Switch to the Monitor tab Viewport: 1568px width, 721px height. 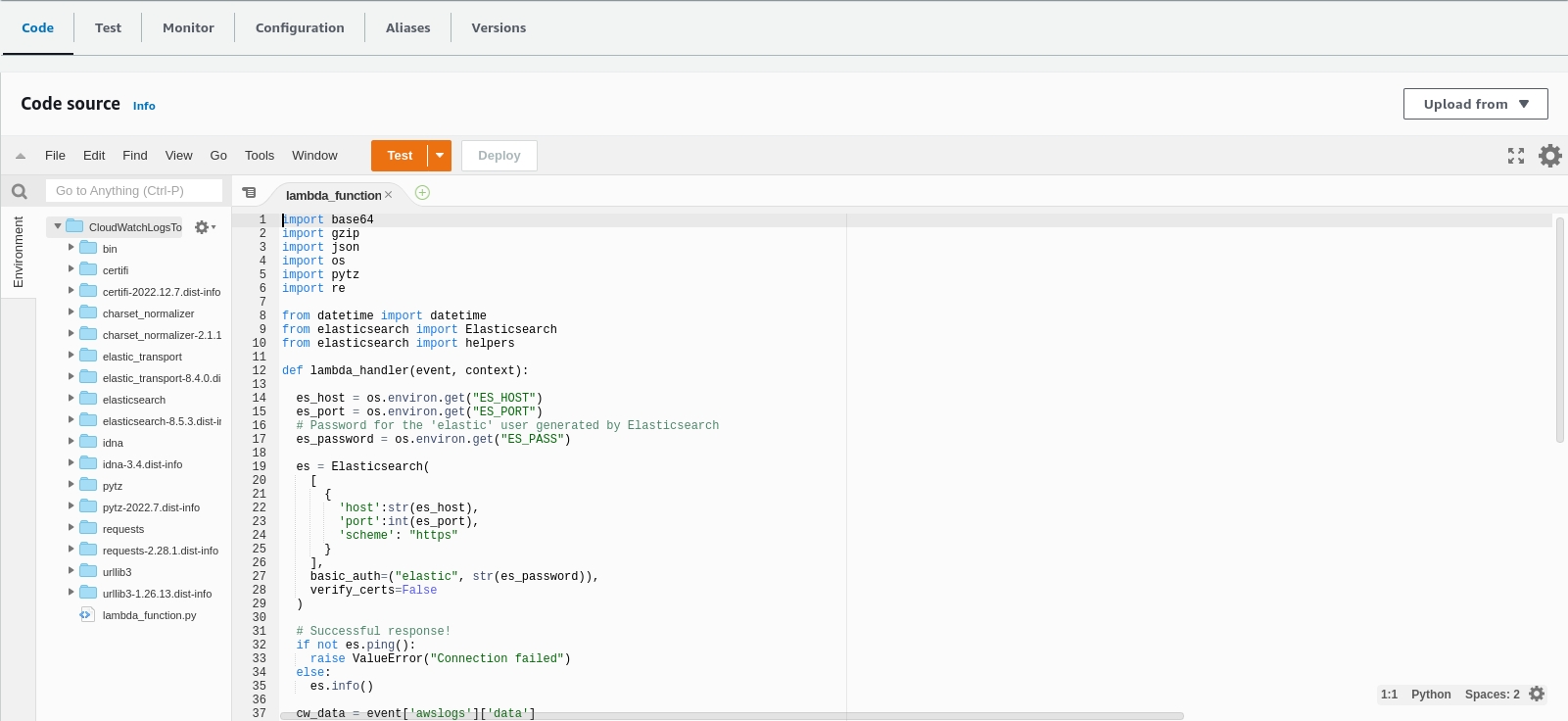click(x=188, y=27)
